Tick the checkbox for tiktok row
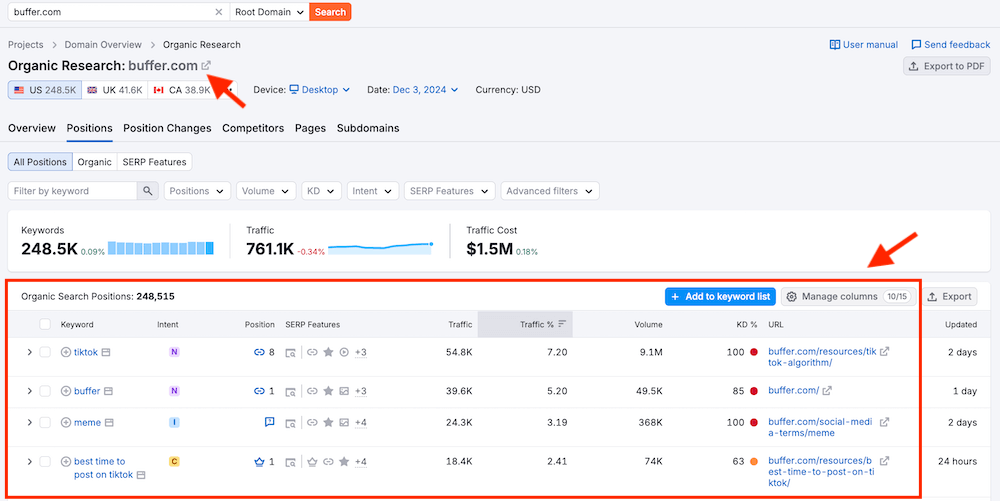 coord(45,352)
